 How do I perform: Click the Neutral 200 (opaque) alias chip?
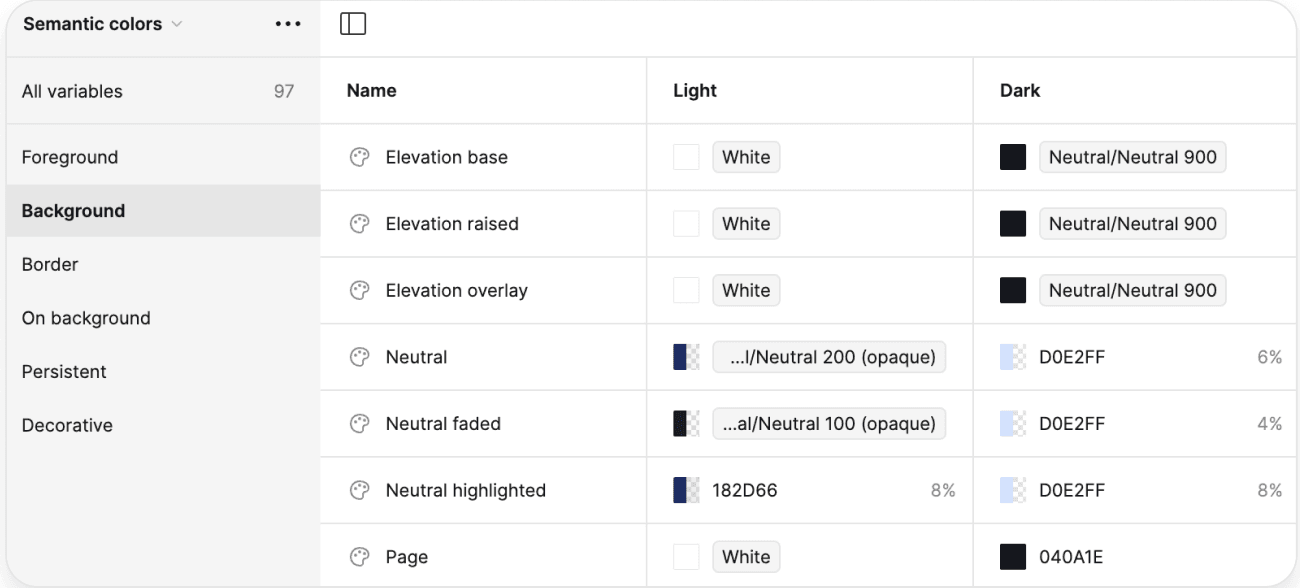[829, 357]
